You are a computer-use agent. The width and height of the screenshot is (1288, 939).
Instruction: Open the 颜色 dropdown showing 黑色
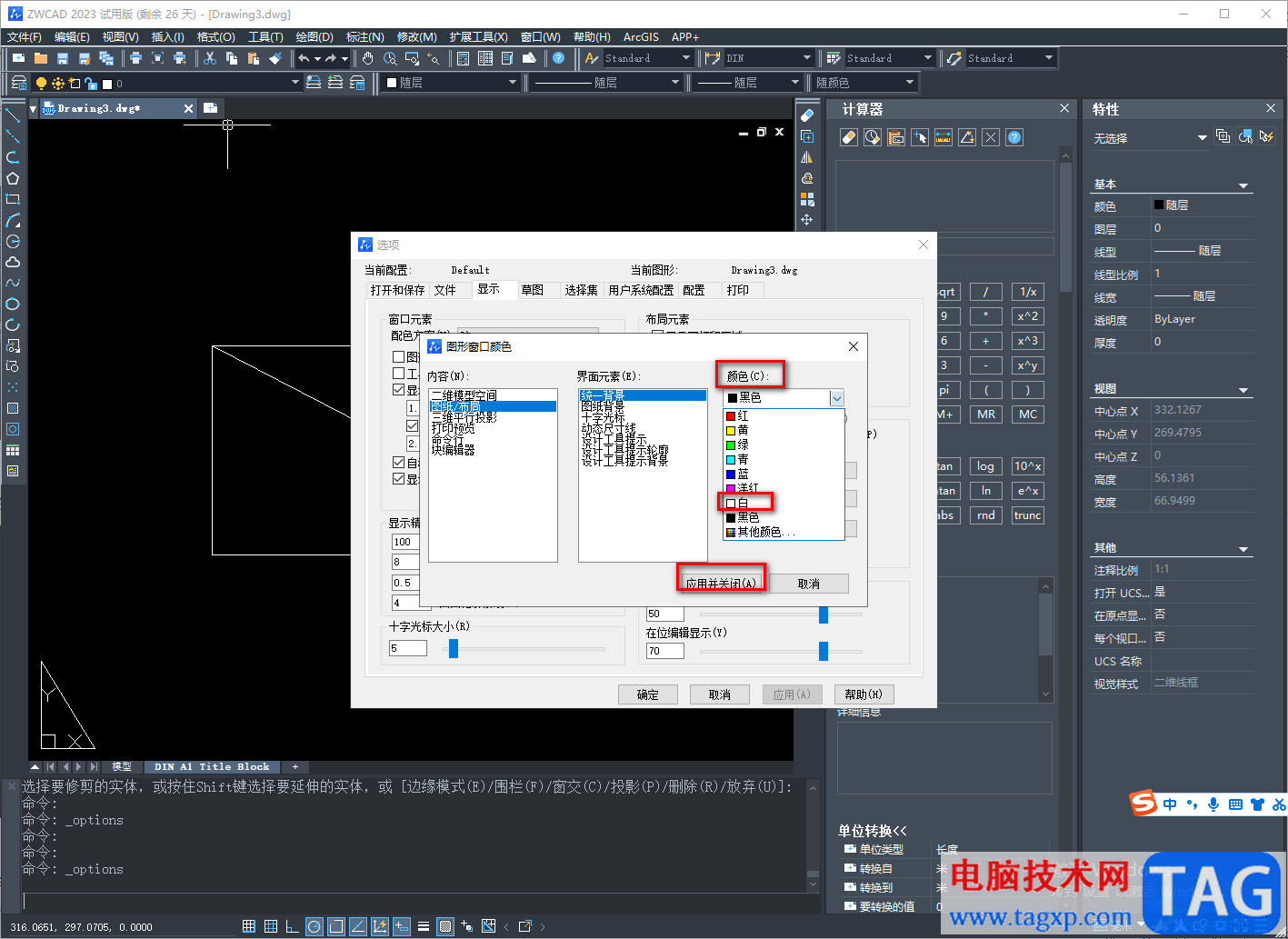(784, 398)
